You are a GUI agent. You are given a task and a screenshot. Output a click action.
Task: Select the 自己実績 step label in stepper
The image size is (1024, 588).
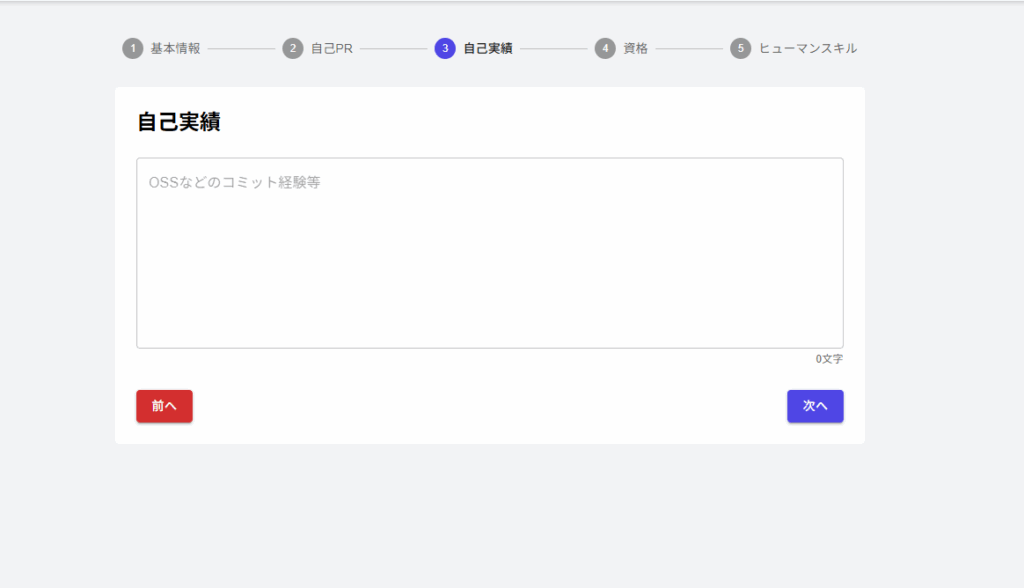tap(488, 48)
